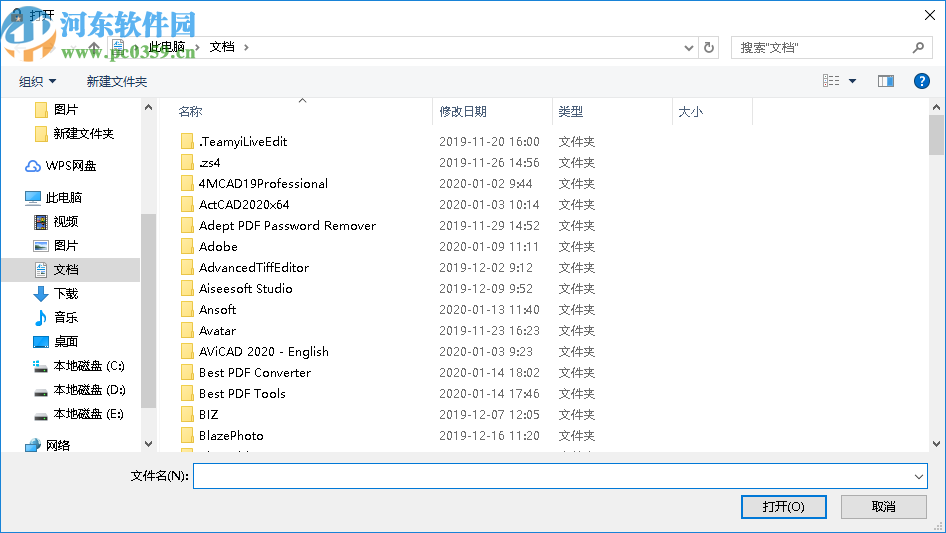946x533 pixels.
Task: Click file list scroll down arrow
Action: tap(936, 444)
